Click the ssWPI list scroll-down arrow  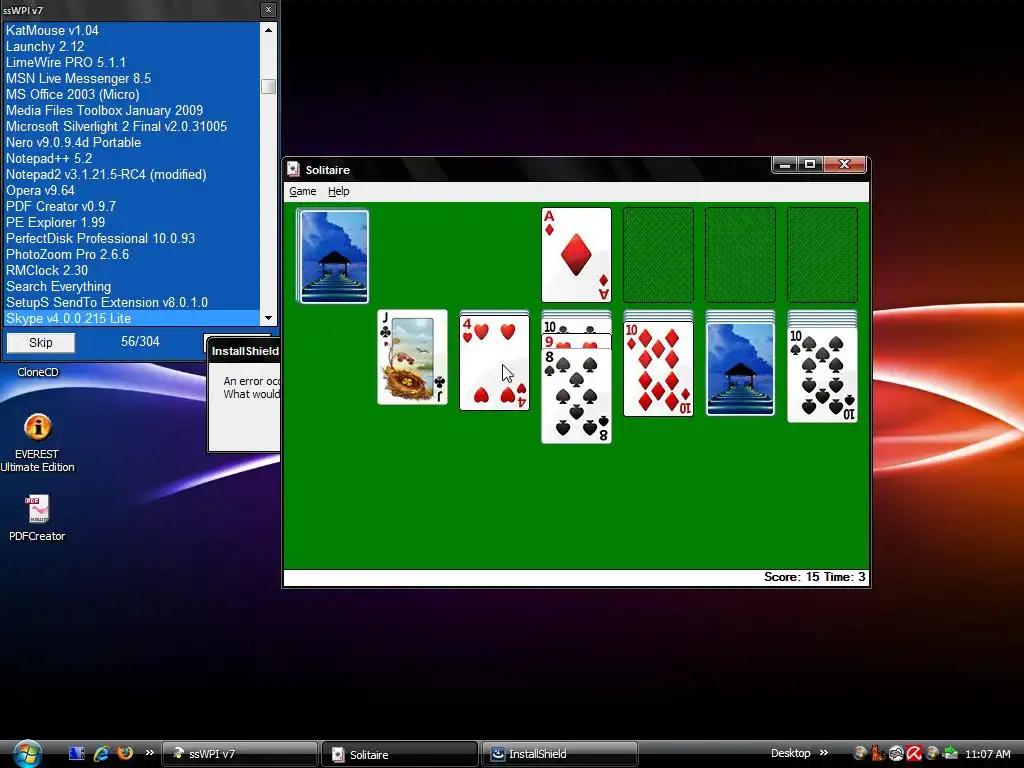tap(268, 318)
